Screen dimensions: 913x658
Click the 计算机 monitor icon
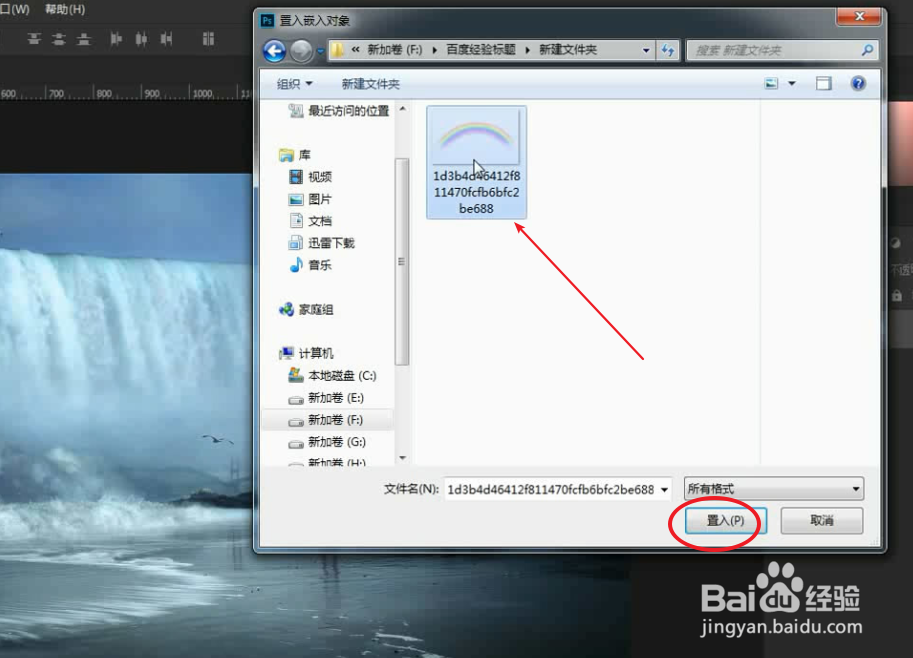tap(286, 353)
